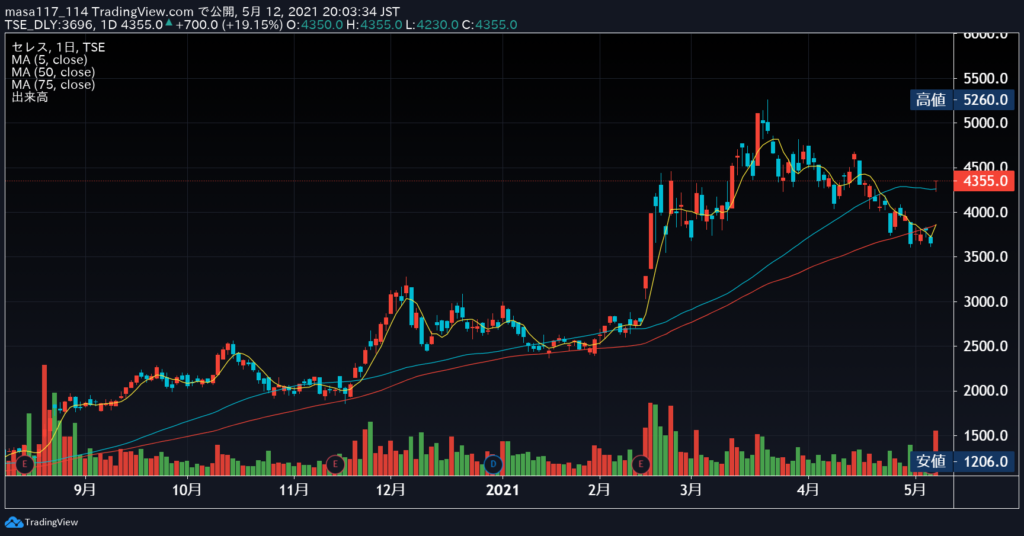Image resolution: width=1024 pixels, height=536 pixels.
Task: Click the 2500.0 price axis label
Action: point(985,346)
